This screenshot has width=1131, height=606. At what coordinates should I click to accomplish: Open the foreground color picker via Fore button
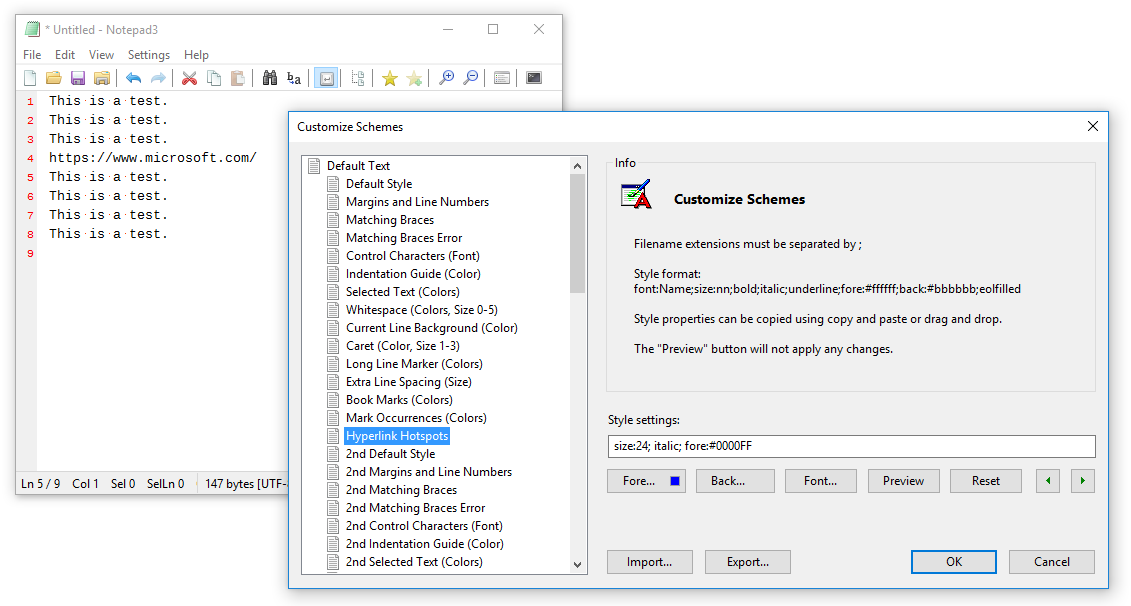click(646, 480)
